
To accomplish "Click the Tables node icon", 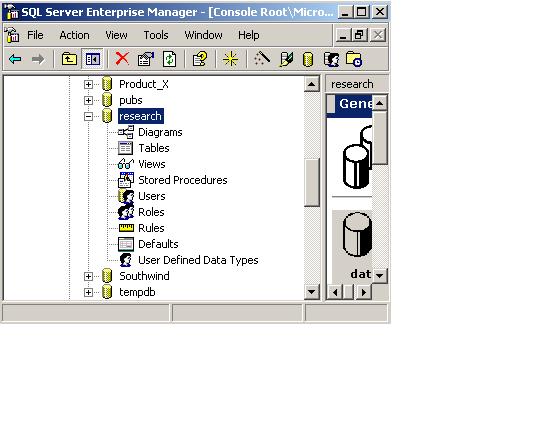I will 126,148.
